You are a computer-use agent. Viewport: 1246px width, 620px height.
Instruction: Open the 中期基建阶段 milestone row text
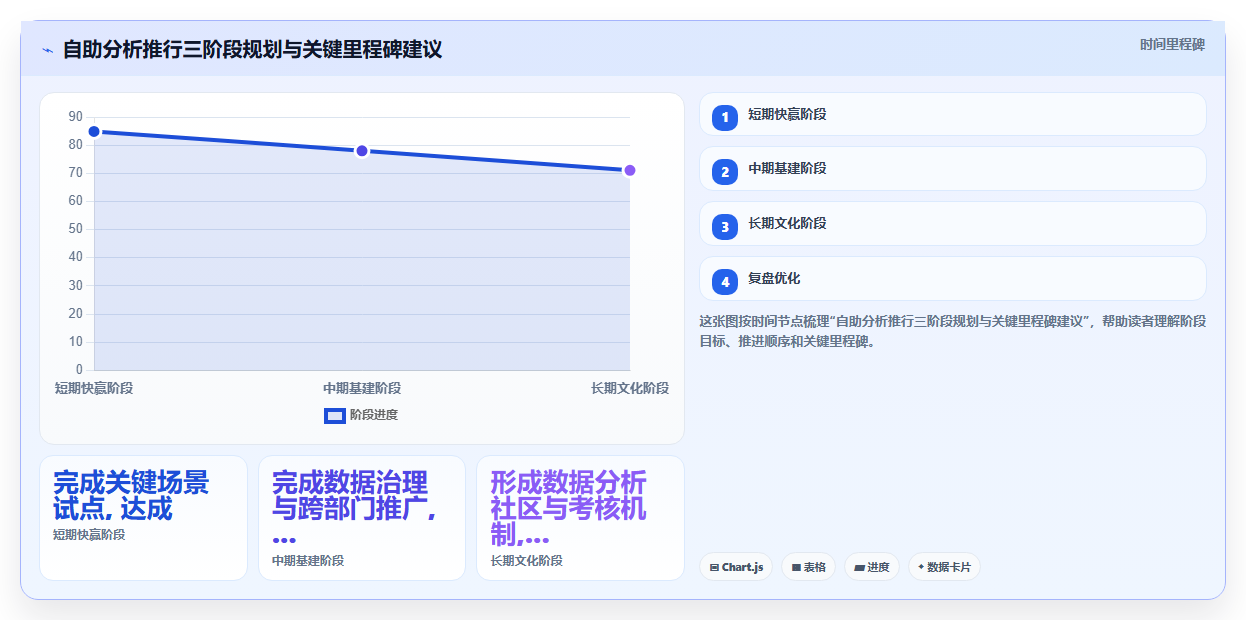[787, 168]
